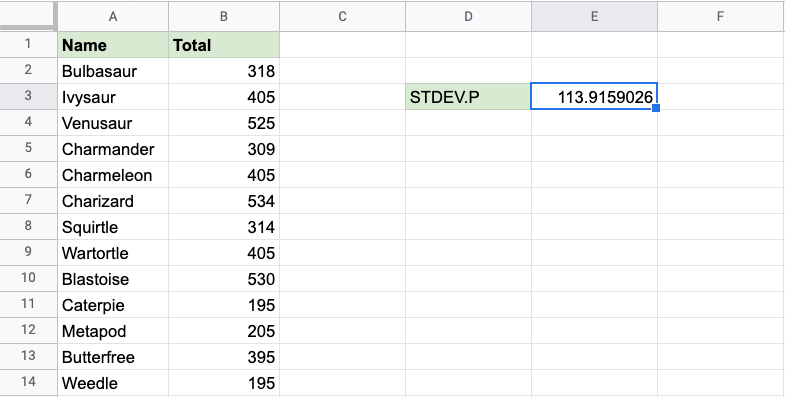
Task: Select Metapod's total 205
Action: click(224, 331)
